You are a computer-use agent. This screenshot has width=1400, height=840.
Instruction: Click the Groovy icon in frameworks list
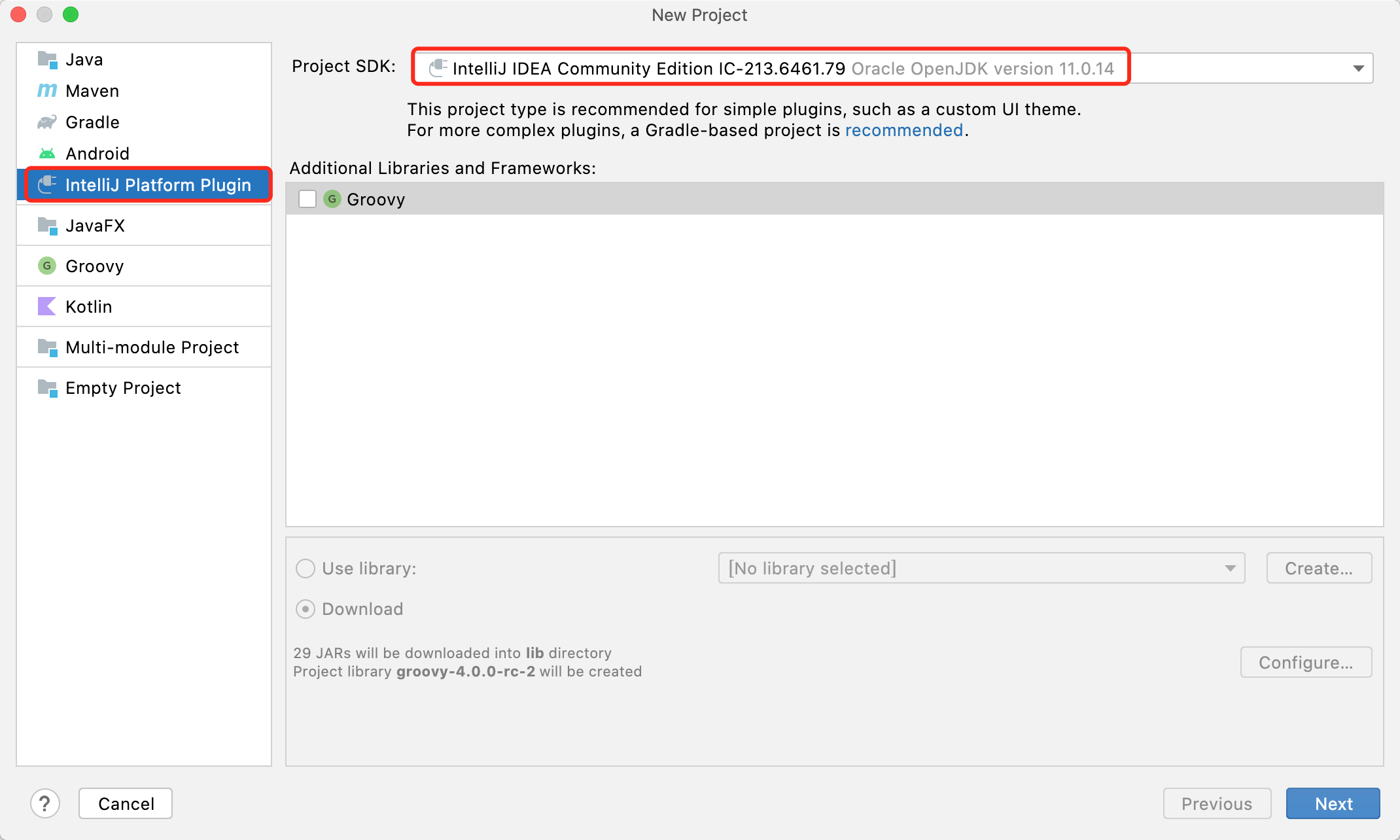pyautogui.click(x=332, y=199)
